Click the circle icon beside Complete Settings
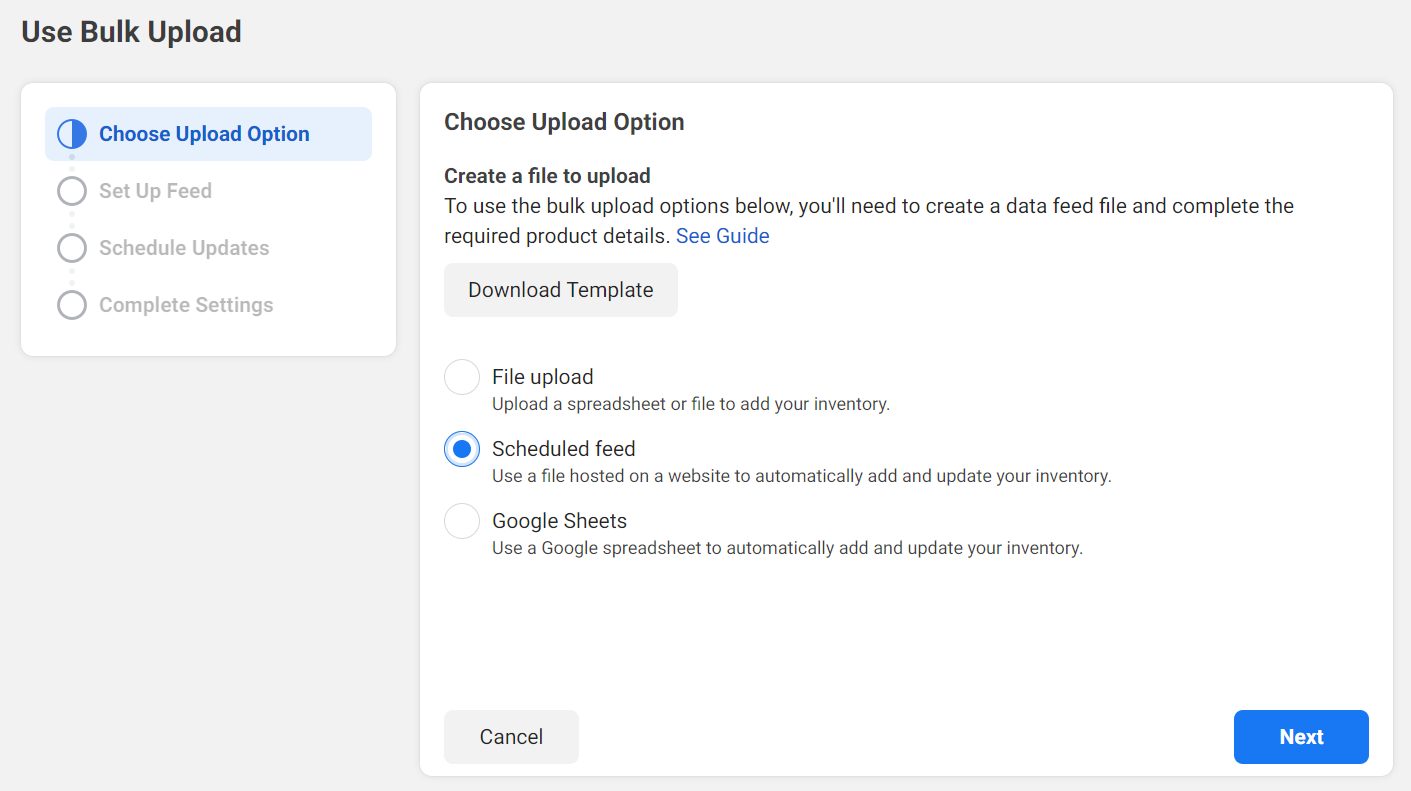The height and width of the screenshot is (791, 1411). pyautogui.click(x=72, y=305)
